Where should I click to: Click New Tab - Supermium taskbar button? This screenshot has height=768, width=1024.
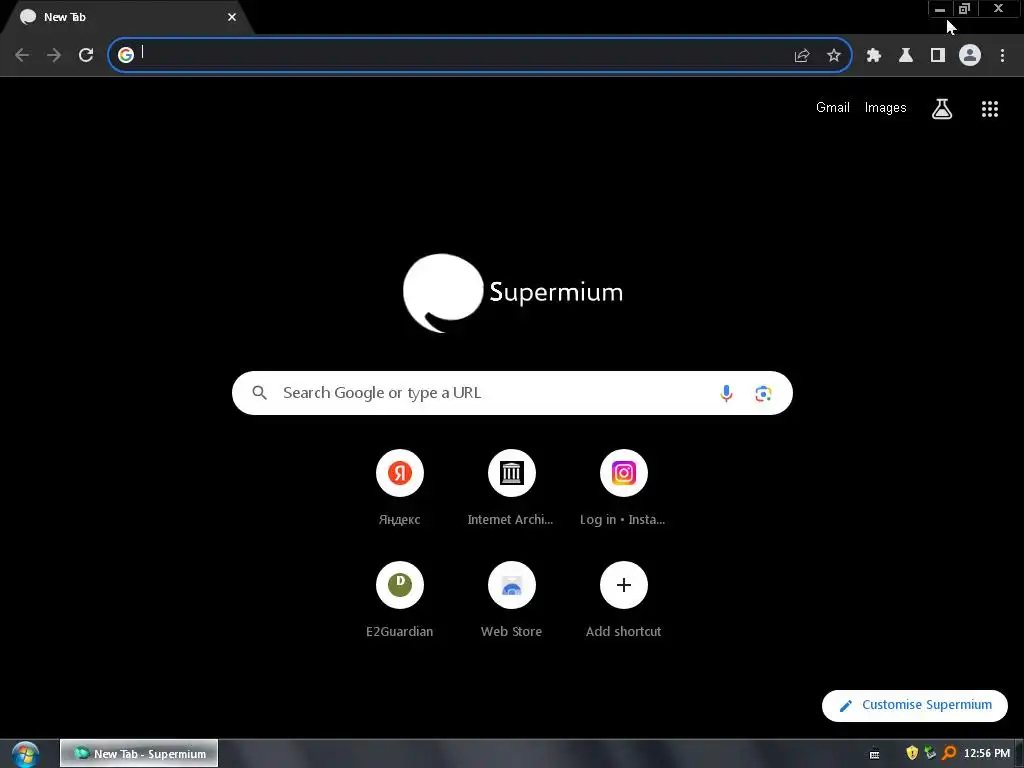tap(139, 754)
